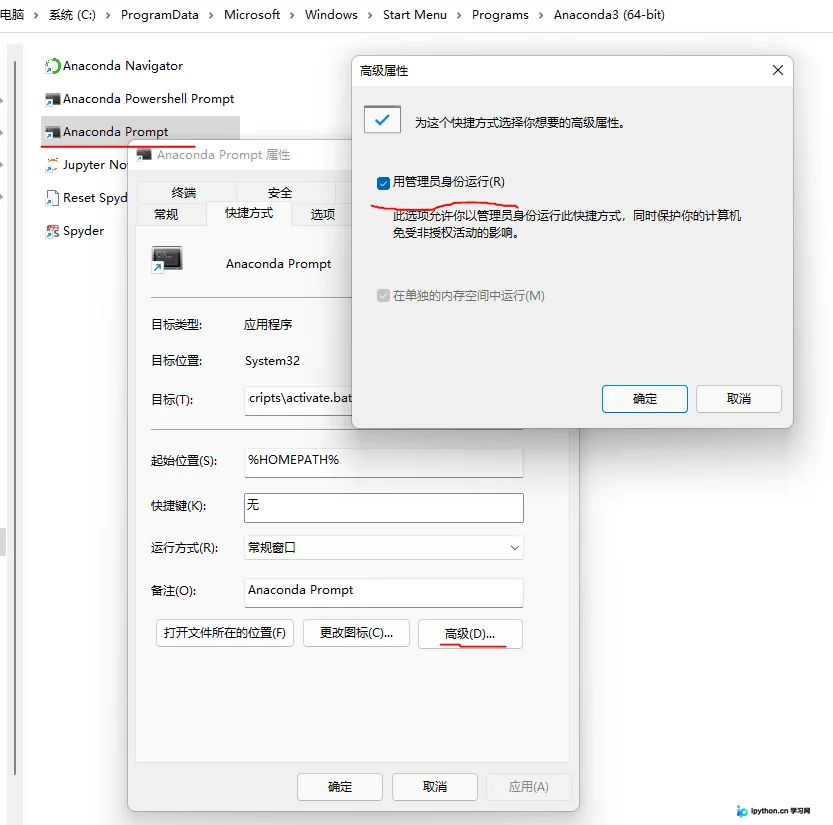Viewport: 833px width, 825px height.
Task: Switch to the 常规 tab
Action: pos(166,214)
